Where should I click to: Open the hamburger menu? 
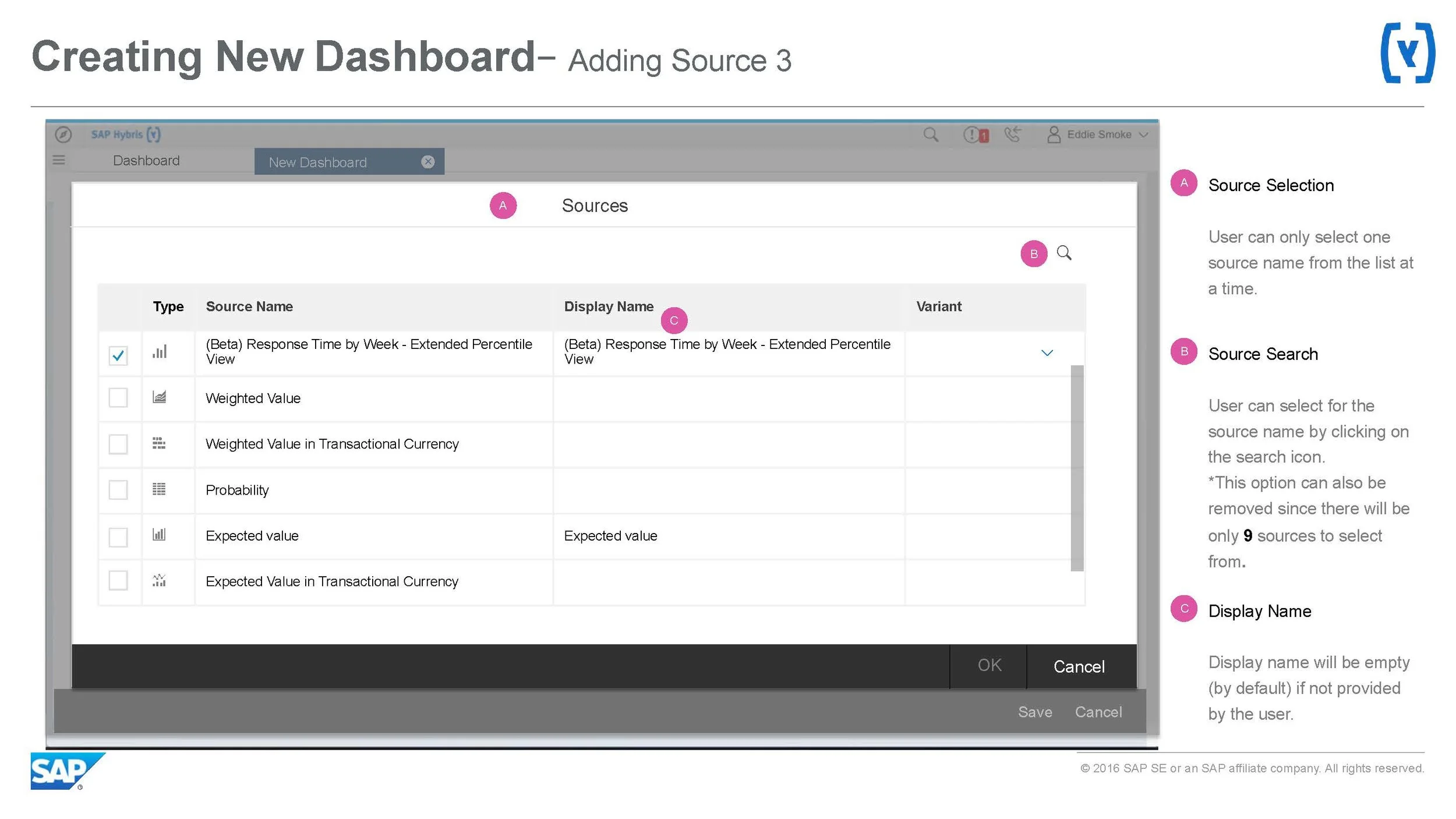(59, 160)
